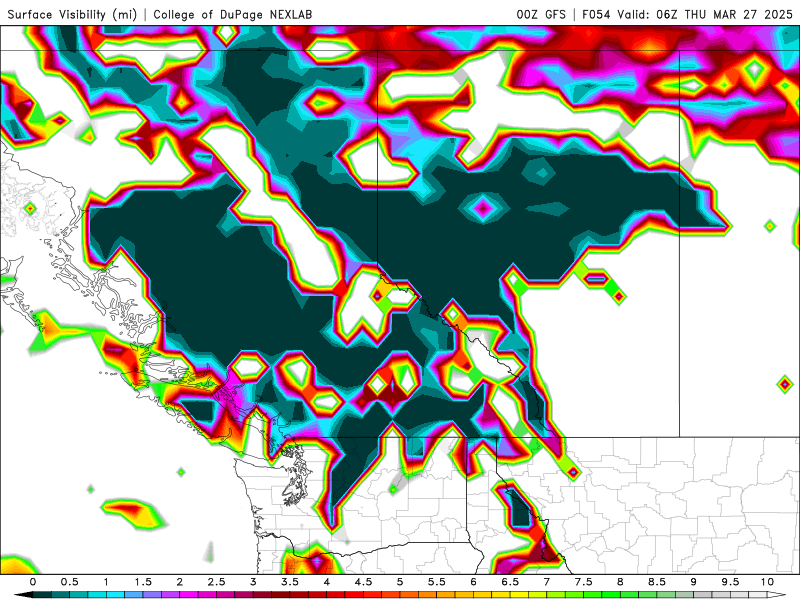Image resolution: width=800 pixels, height=600 pixels.
Task: Click the '10' label on the color scale
Action: coord(767,582)
